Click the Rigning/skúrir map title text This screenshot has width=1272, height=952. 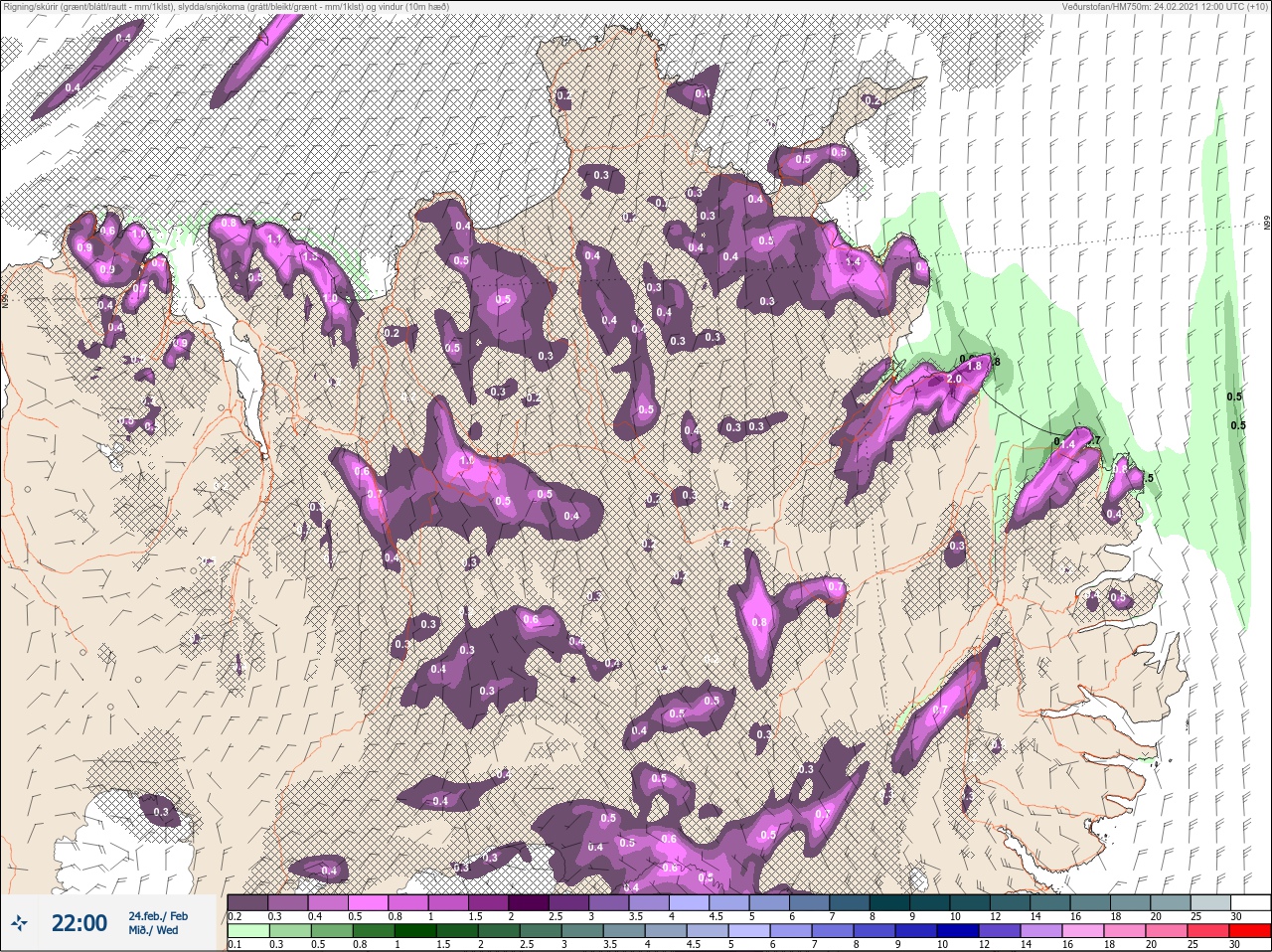click(226, 7)
